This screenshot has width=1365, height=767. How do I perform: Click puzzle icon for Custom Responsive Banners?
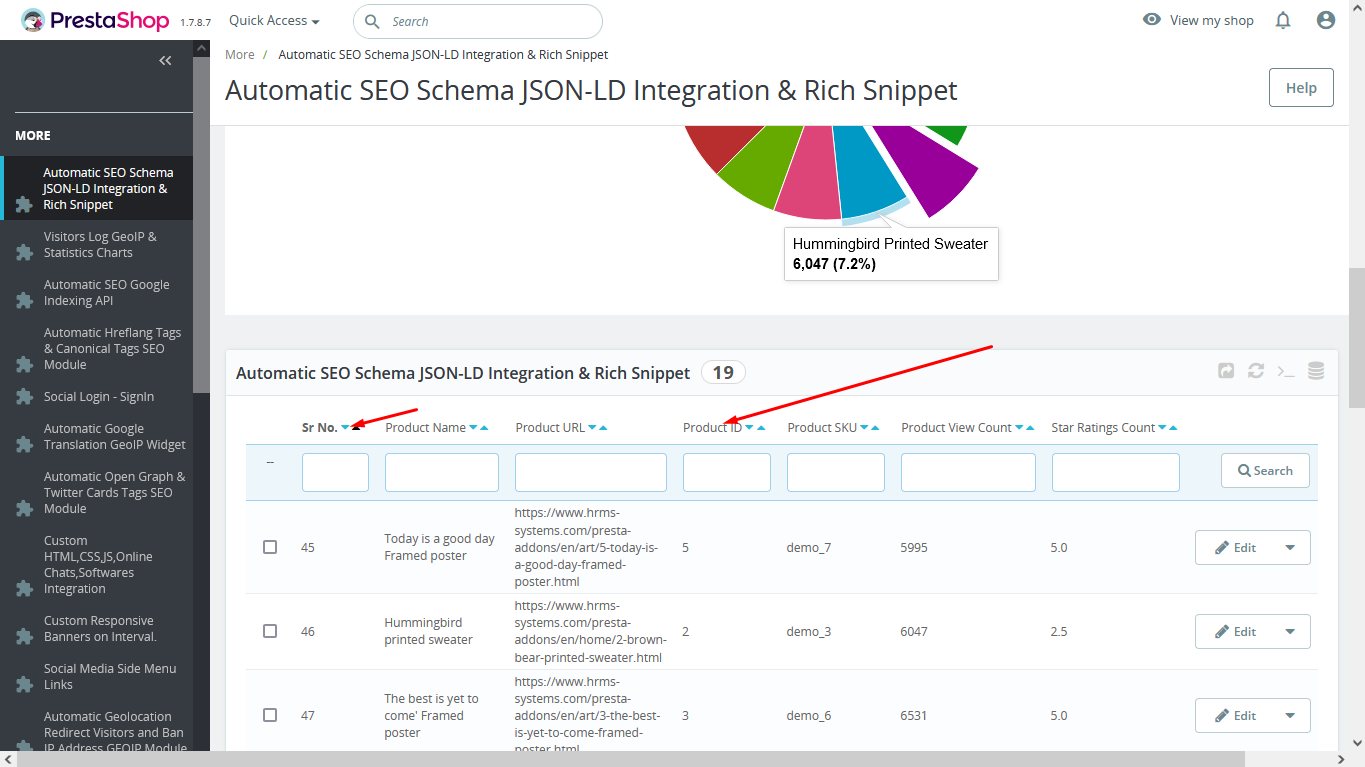click(24, 636)
